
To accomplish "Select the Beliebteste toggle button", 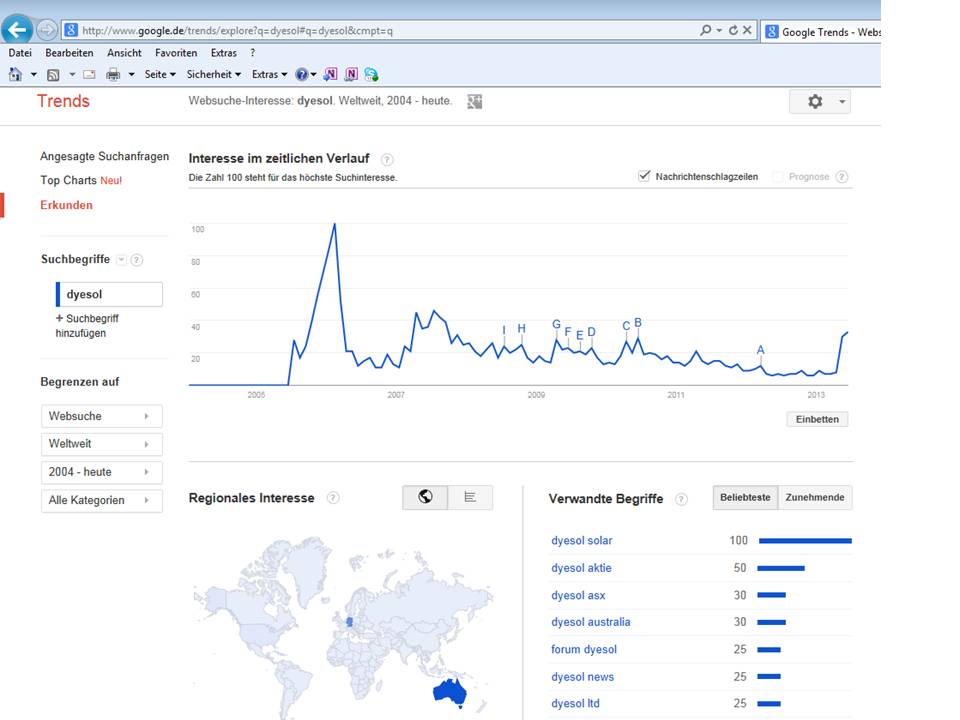I will (x=745, y=498).
